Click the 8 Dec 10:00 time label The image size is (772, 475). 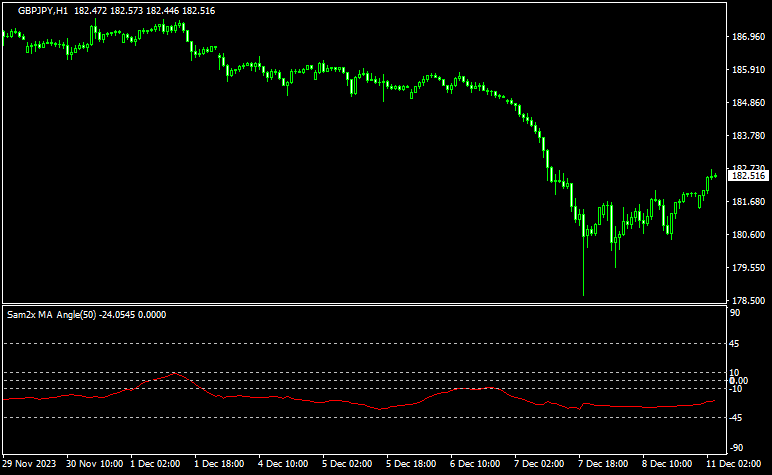point(667,464)
